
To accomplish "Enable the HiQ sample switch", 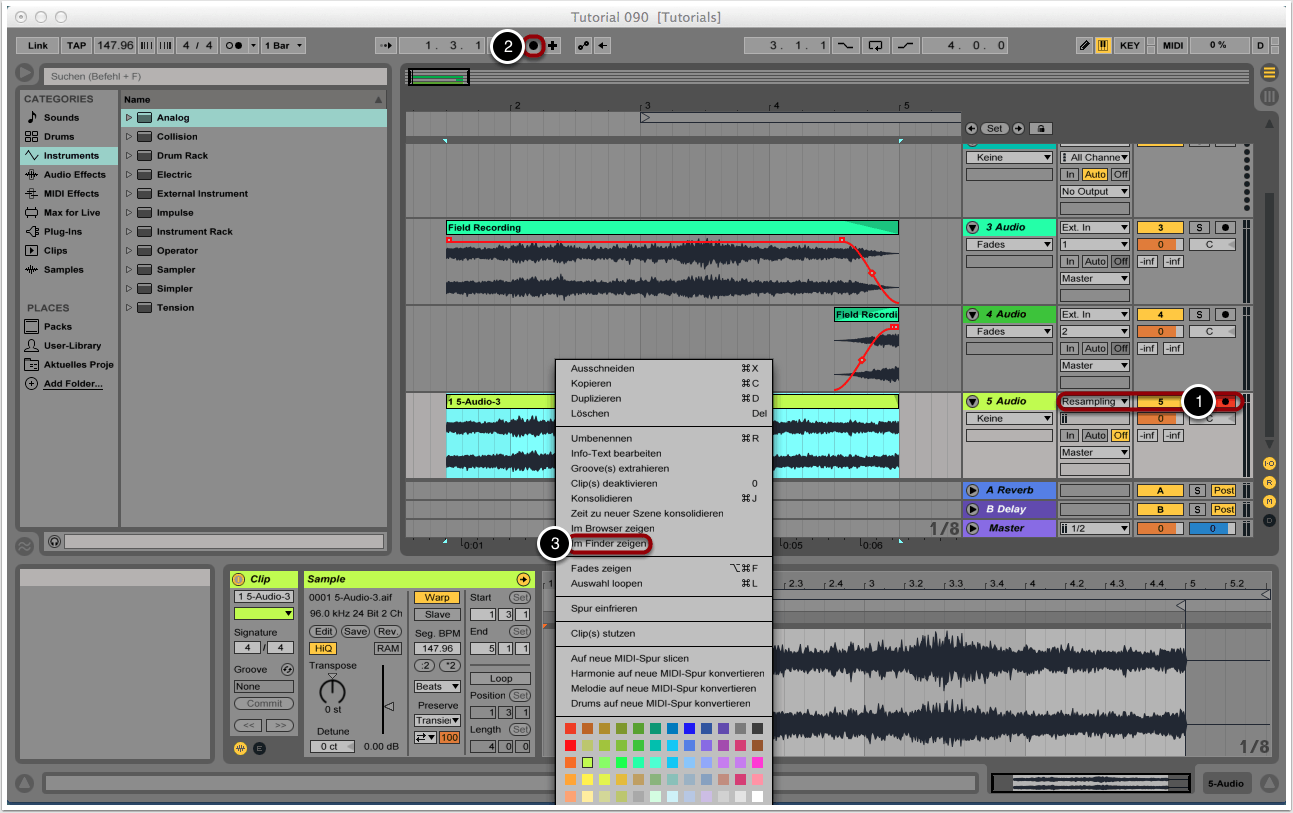I will click(323, 649).
